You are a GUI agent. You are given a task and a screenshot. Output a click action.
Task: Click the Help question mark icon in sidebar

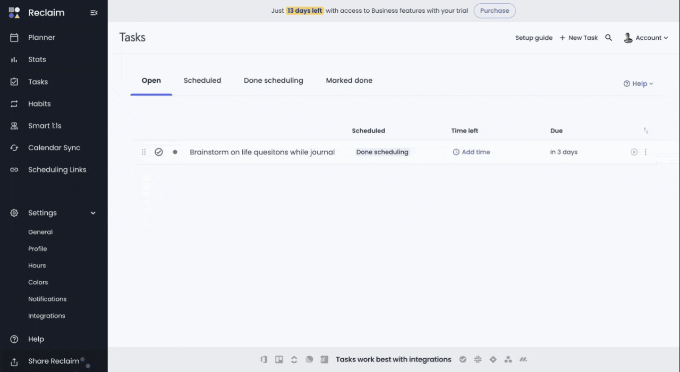click(14, 339)
